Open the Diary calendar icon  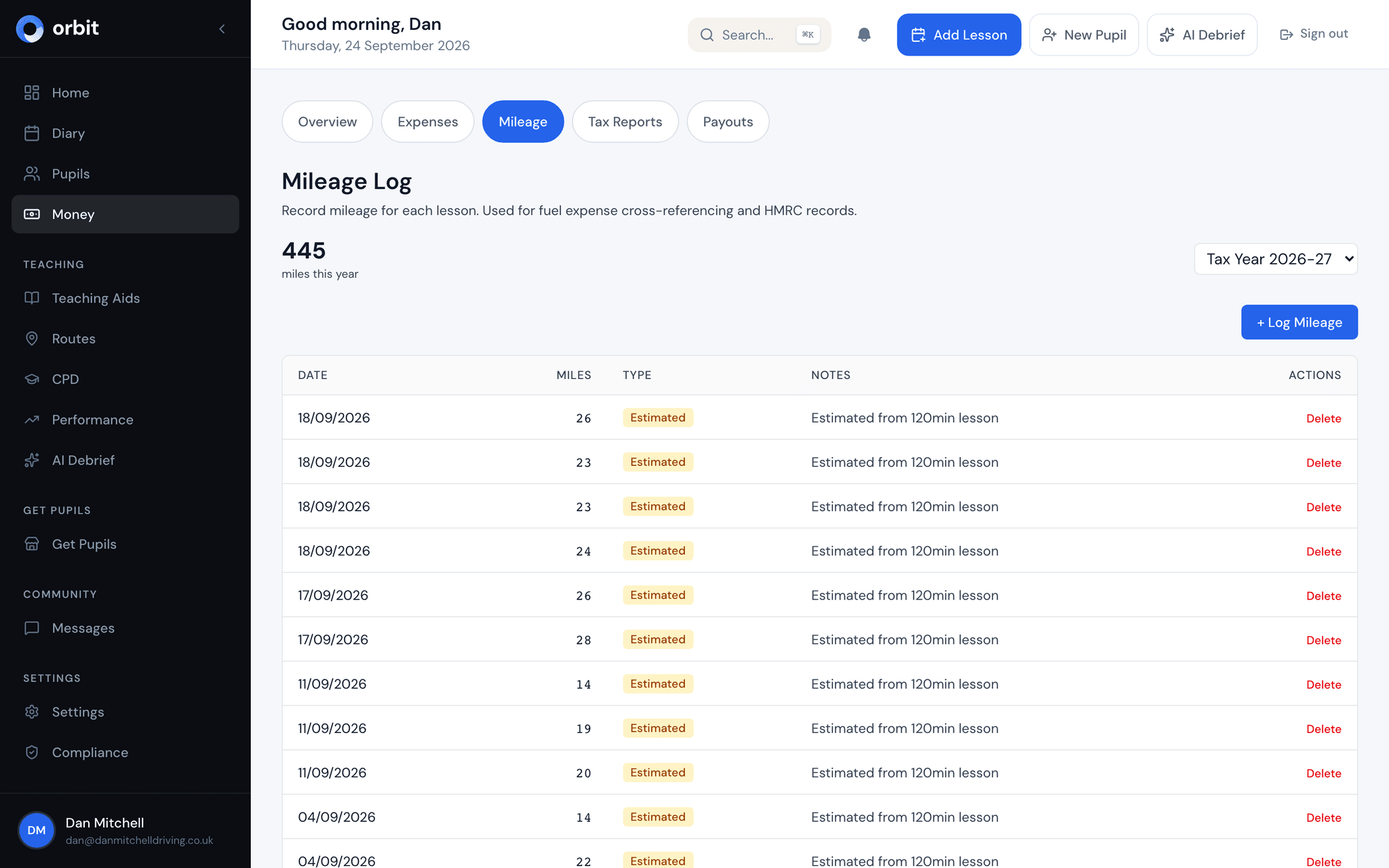pyautogui.click(x=32, y=134)
